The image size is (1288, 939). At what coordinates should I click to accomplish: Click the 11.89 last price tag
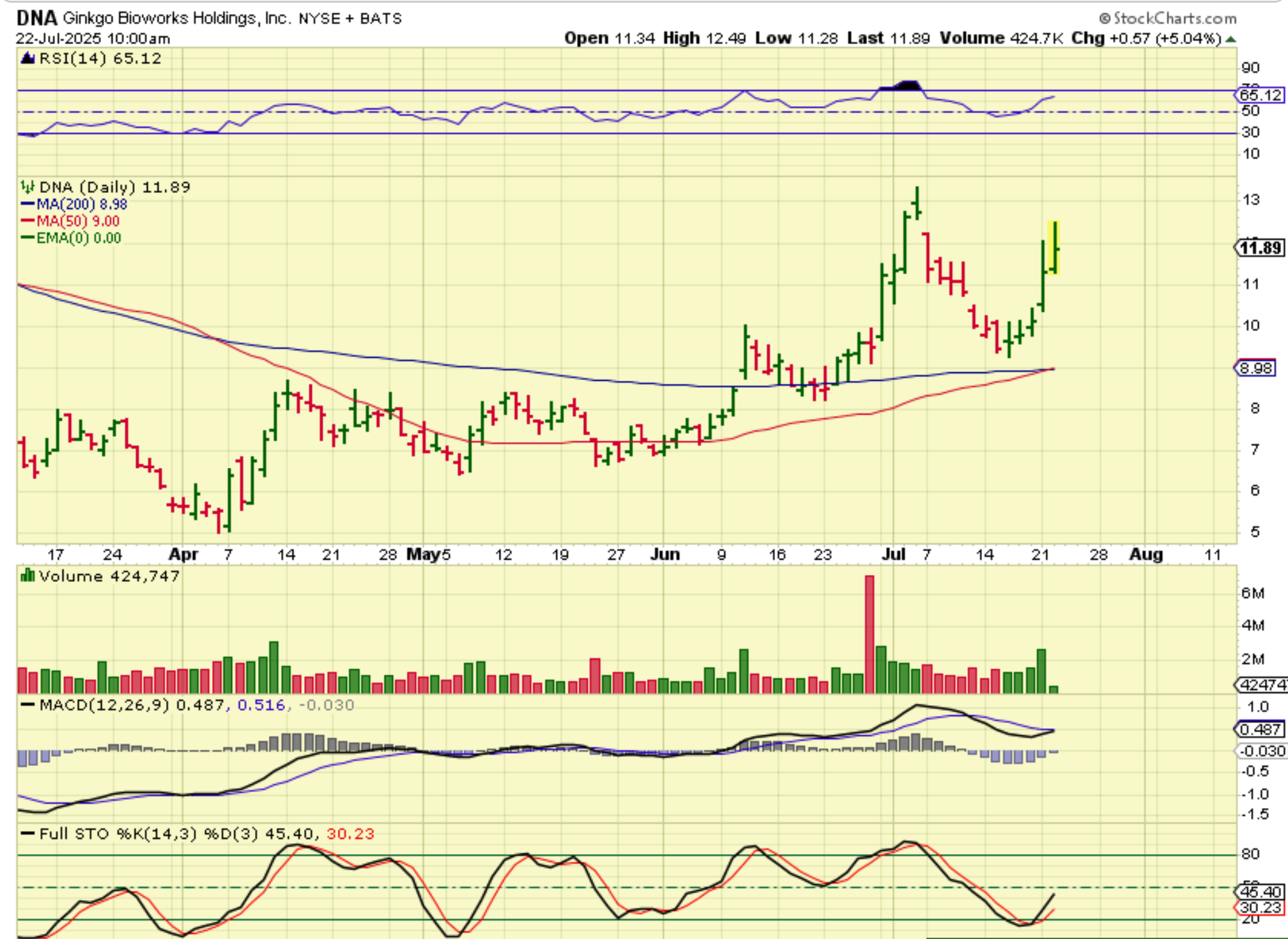1260,248
